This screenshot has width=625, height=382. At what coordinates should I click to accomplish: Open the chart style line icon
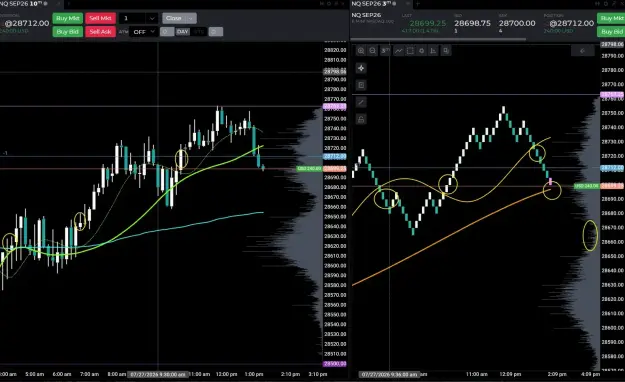click(398, 51)
